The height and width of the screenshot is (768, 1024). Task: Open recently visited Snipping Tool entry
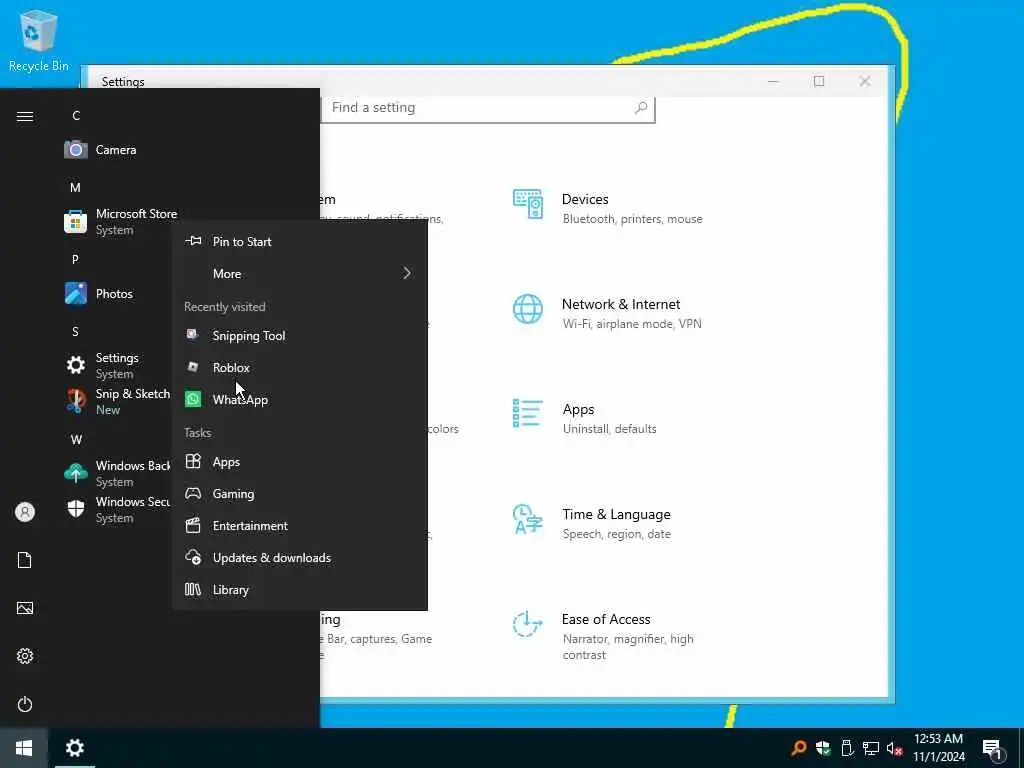300,336
